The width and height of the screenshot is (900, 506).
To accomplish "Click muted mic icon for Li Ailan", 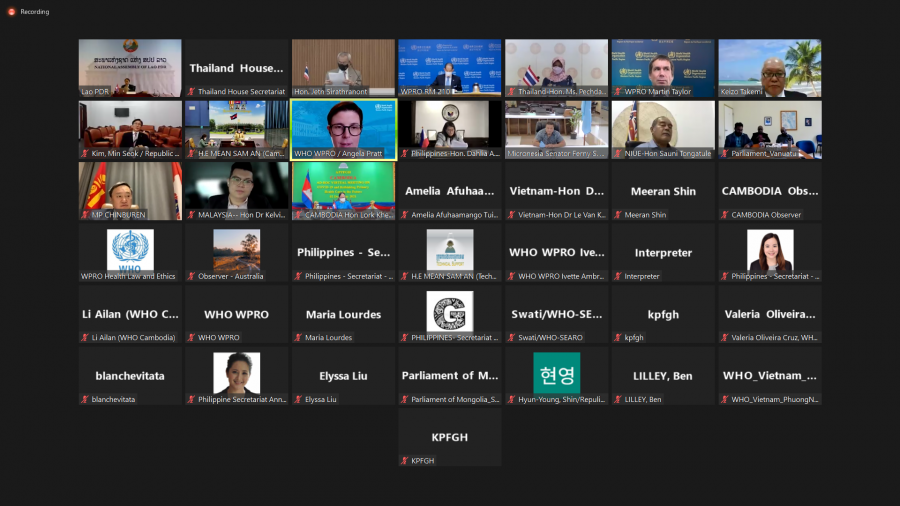I will coord(85,338).
